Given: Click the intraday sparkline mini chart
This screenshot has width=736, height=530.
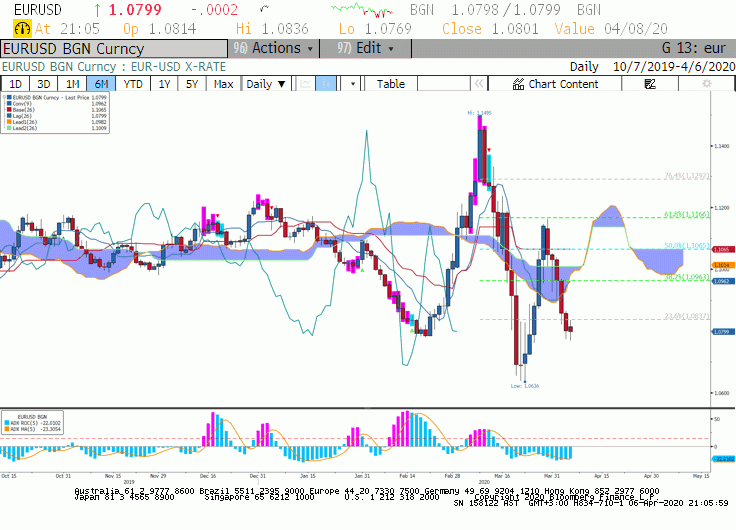Looking at the screenshot, I should pyautogui.click(x=361, y=10).
